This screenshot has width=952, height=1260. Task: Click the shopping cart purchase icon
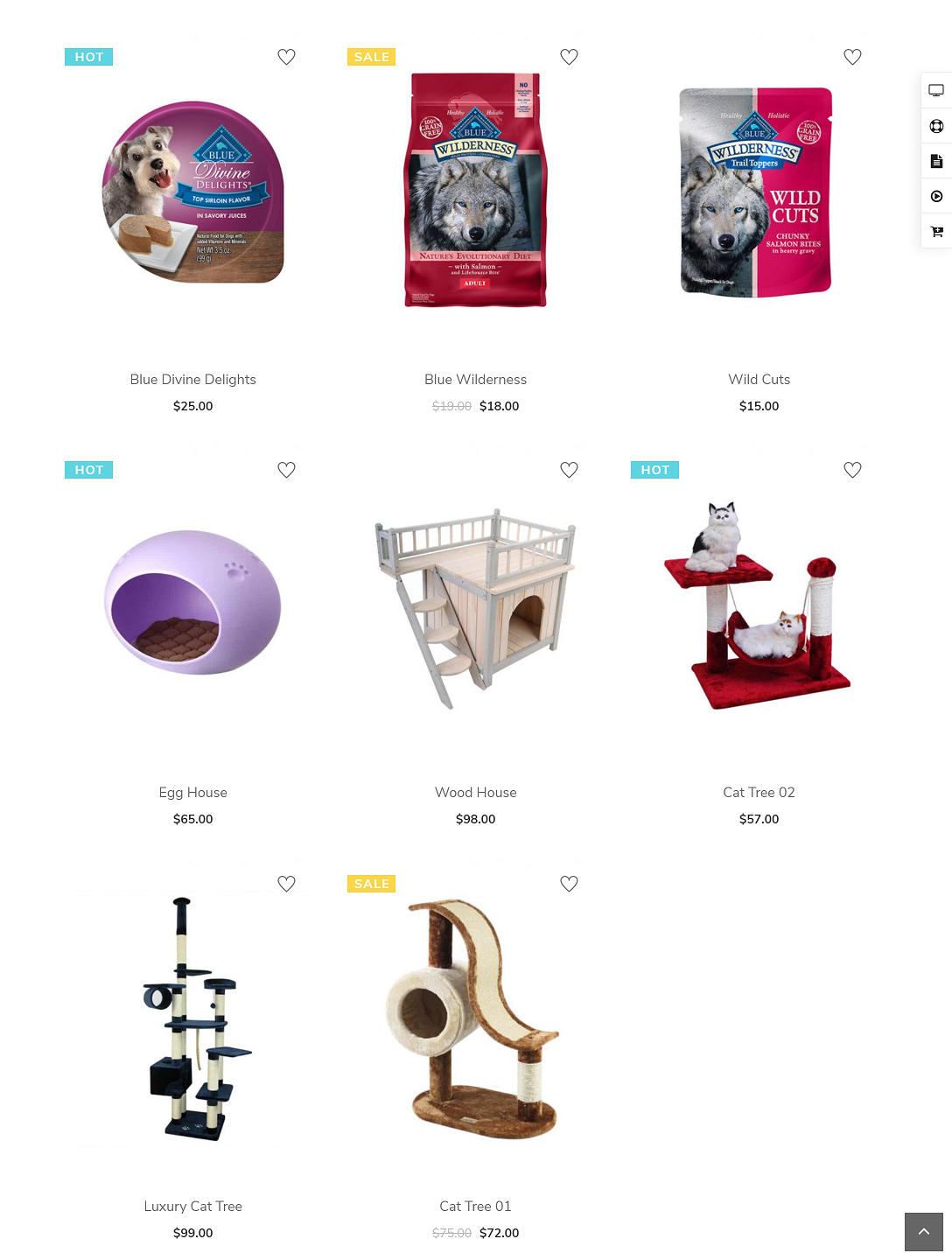(x=936, y=232)
